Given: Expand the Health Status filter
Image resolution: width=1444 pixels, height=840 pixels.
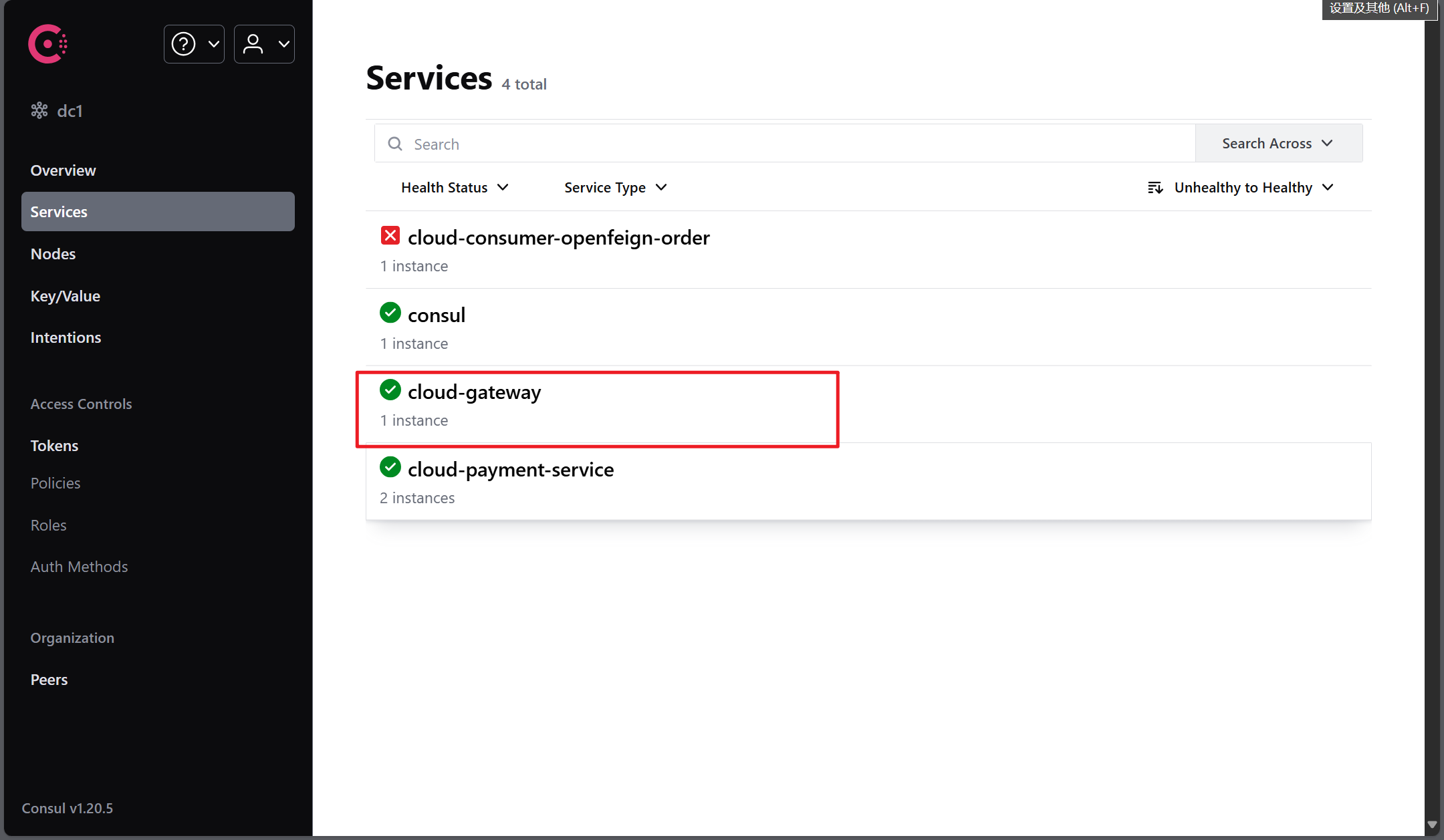Looking at the screenshot, I should [455, 188].
